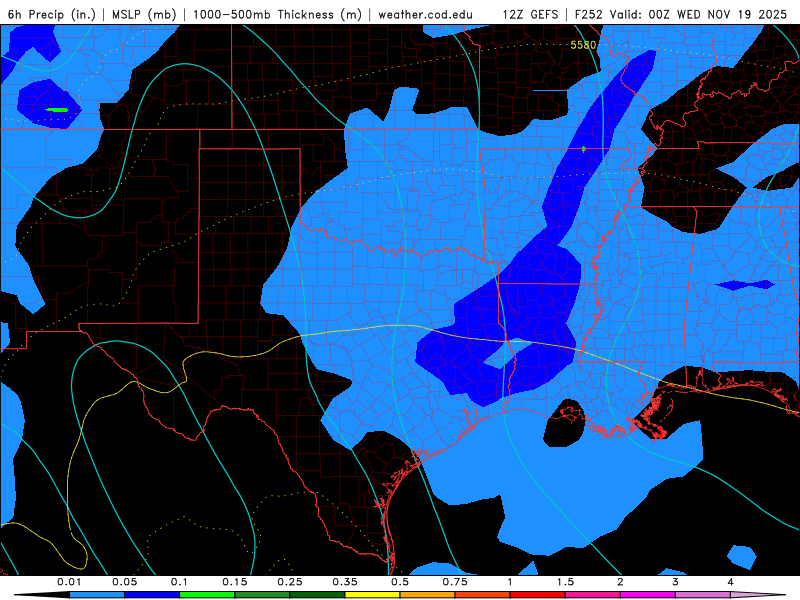Click the '0.1' legend value
The image size is (800, 600).
[180, 582]
